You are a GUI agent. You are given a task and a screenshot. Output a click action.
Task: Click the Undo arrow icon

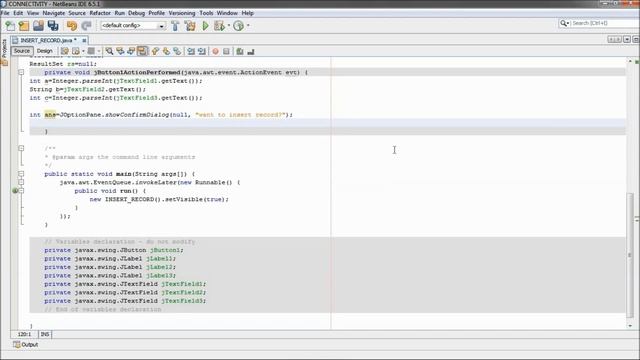click(72, 26)
